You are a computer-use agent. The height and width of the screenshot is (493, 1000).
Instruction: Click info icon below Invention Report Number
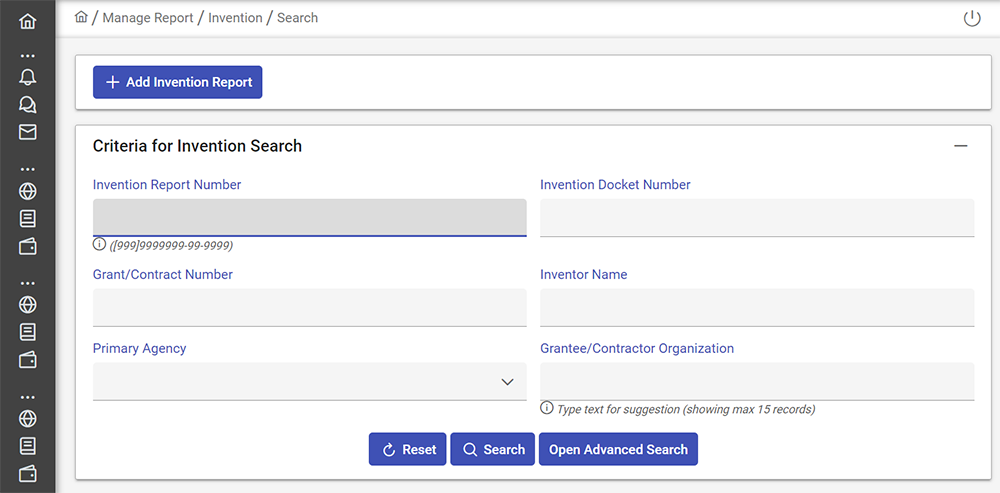coord(99,244)
